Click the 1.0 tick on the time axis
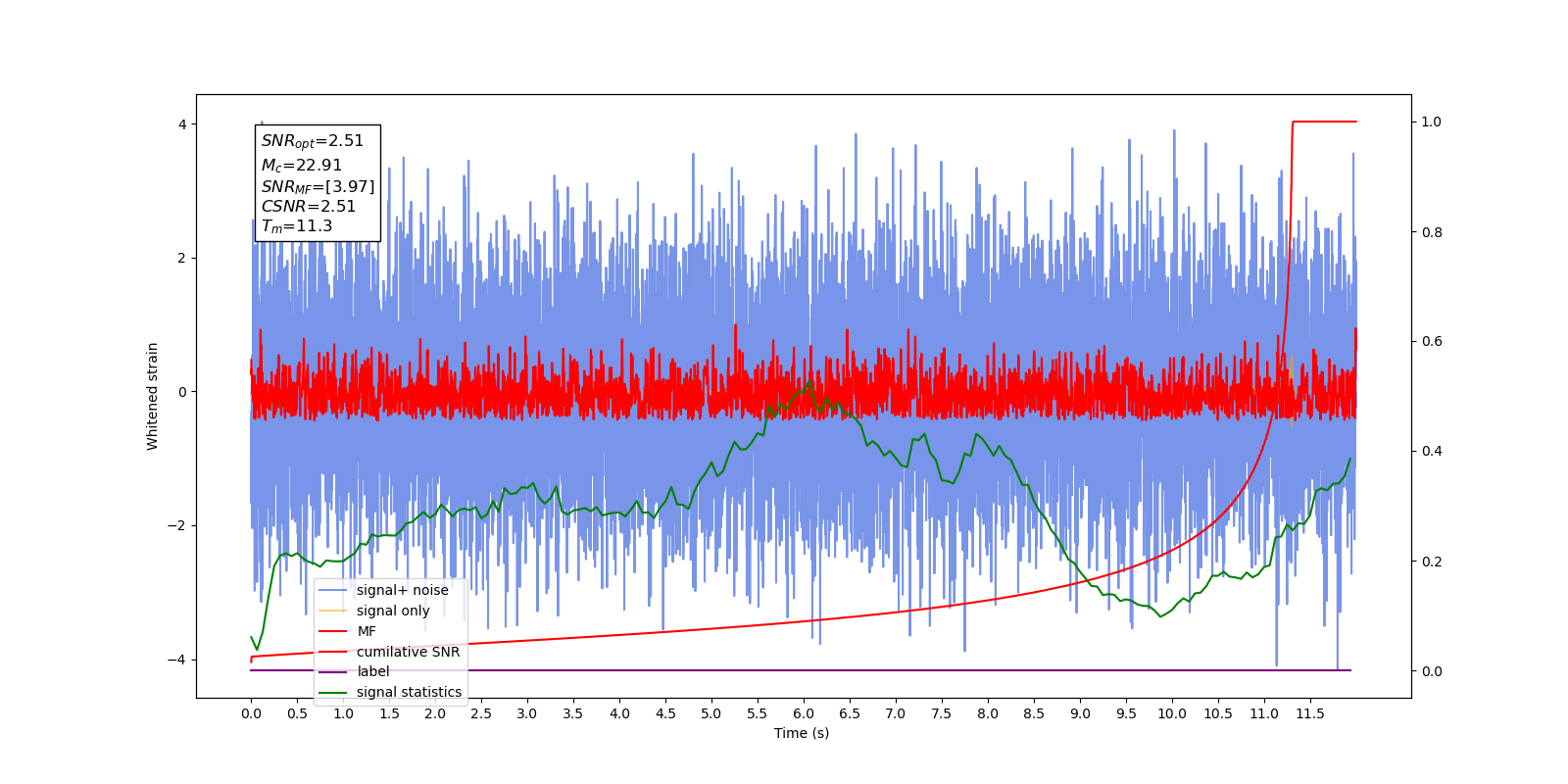Screen dimensions: 1568x784 tap(343, 713)
